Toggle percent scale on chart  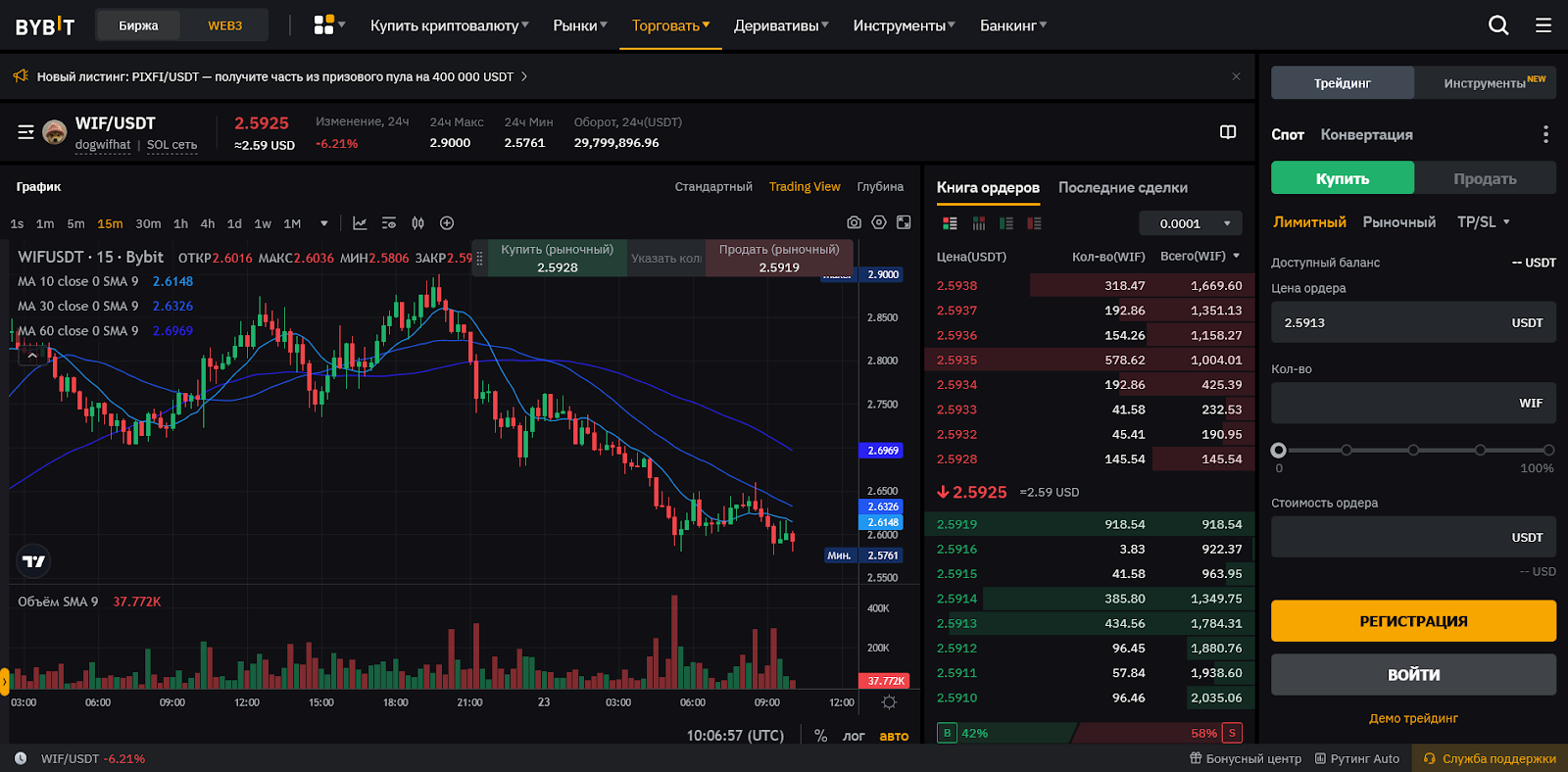coord(820,736)
